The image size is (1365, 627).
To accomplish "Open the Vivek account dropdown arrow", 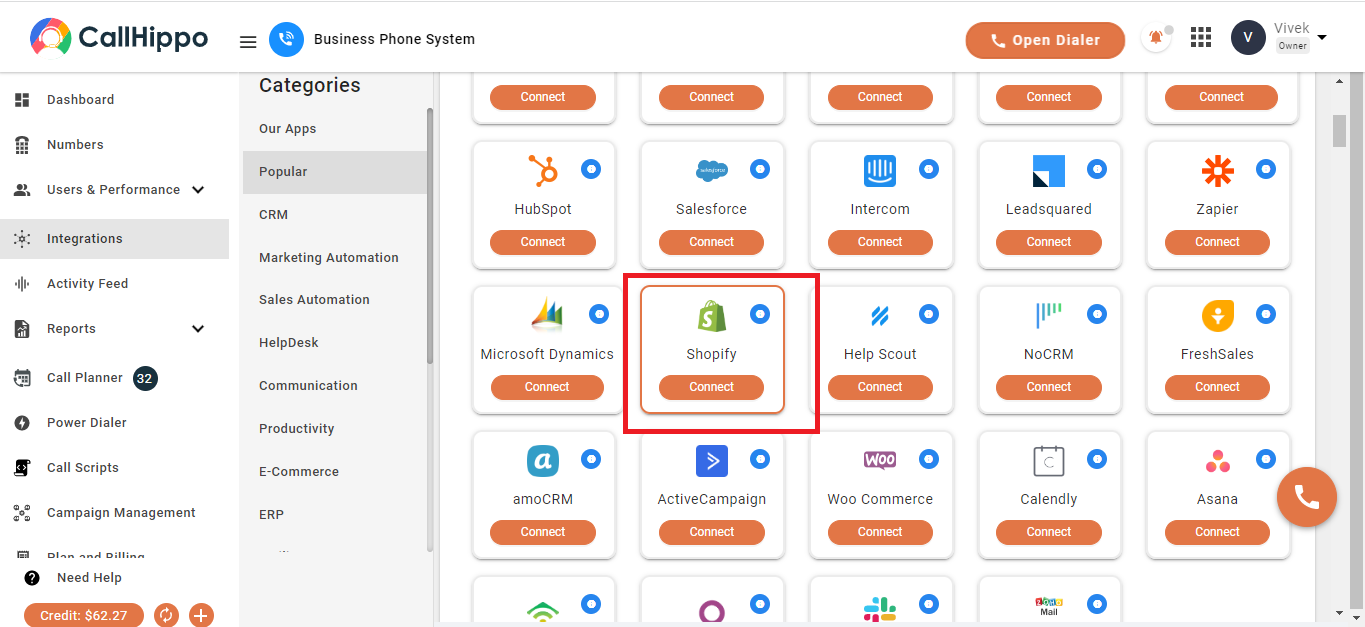I will pyautogui.click(x=1322, y=38).
